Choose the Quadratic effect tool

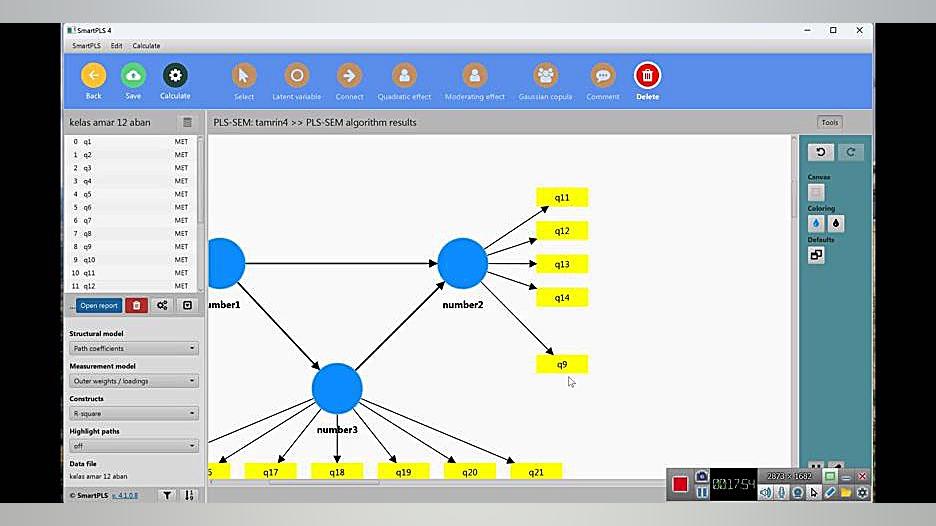coord(404,76)
